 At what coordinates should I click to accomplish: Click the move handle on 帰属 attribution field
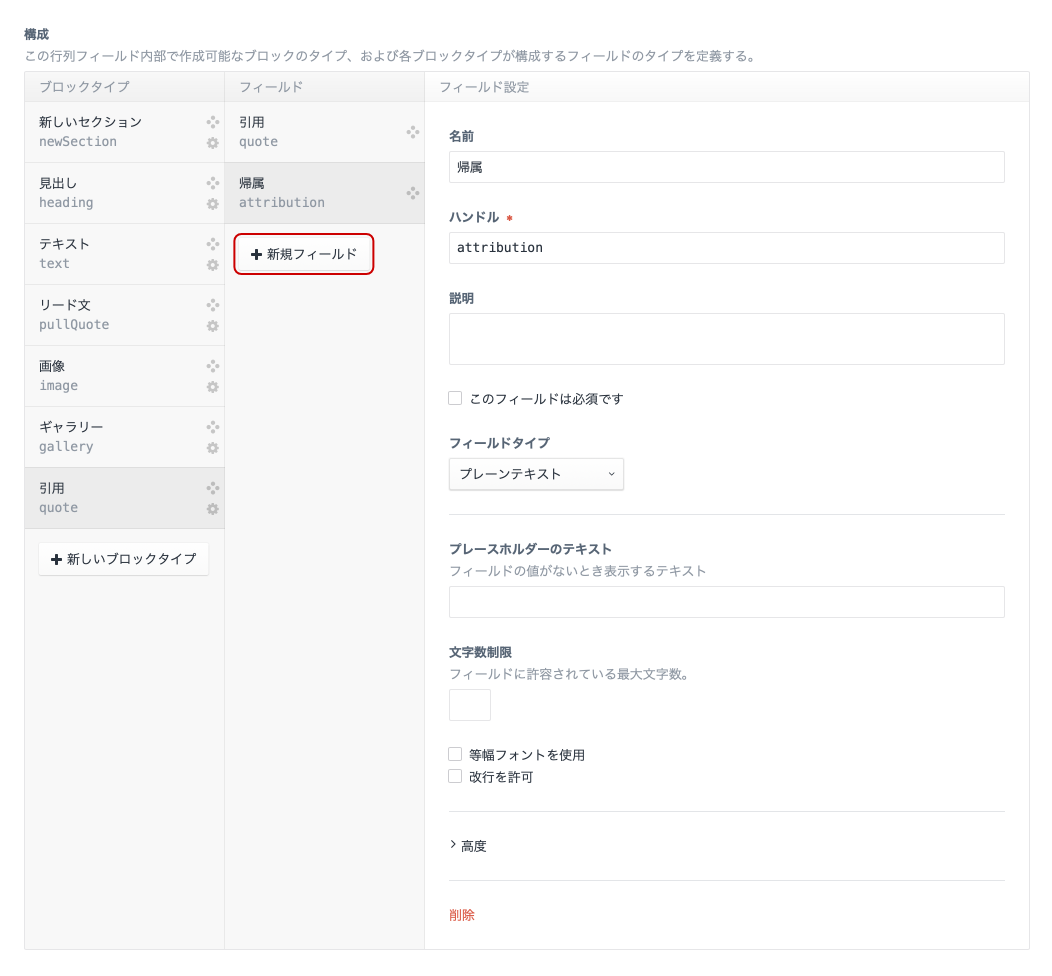(412, 193)
